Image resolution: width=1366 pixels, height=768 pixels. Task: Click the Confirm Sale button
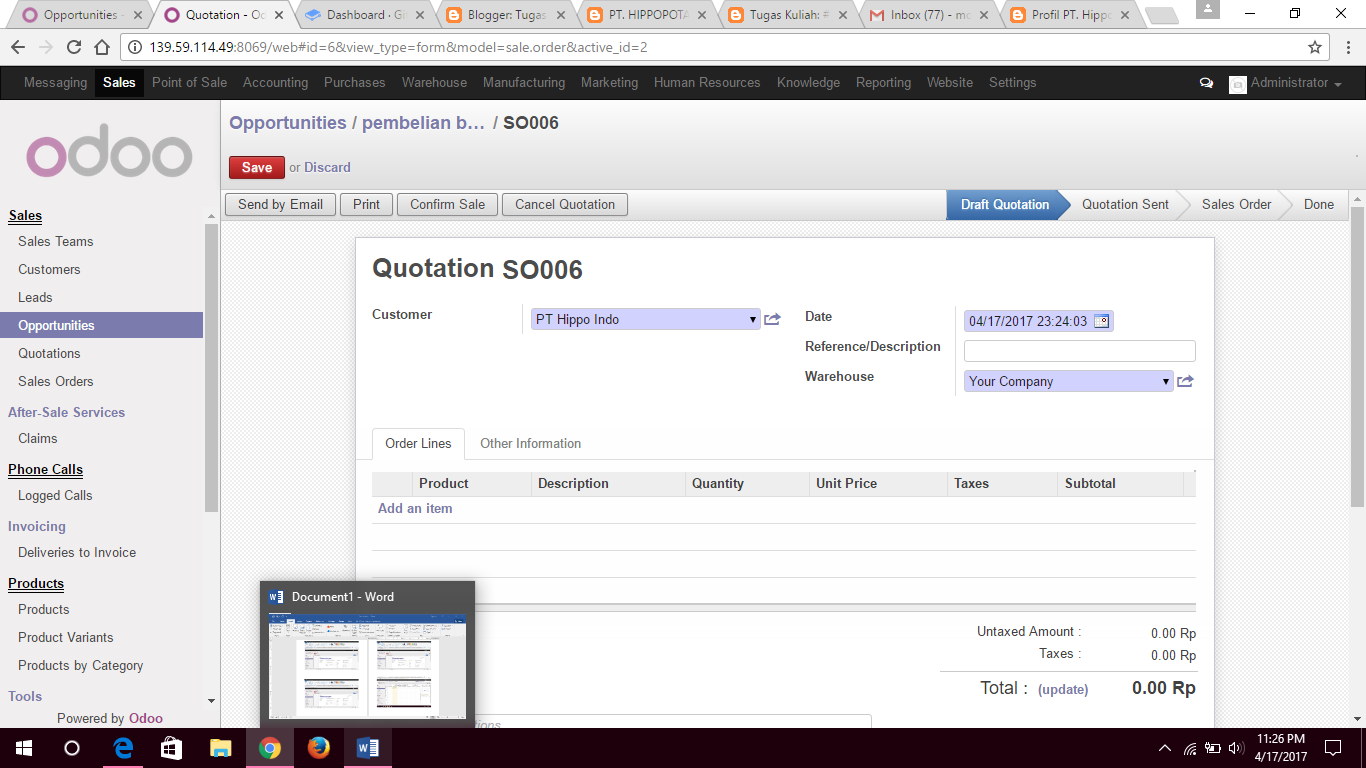coord(448,205)
